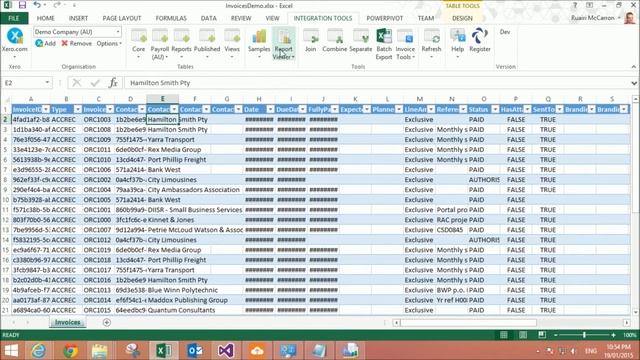This screenshot has width=640, height=360.
Task: Open the Options dropdown
Action: click(x=109, y=43)
